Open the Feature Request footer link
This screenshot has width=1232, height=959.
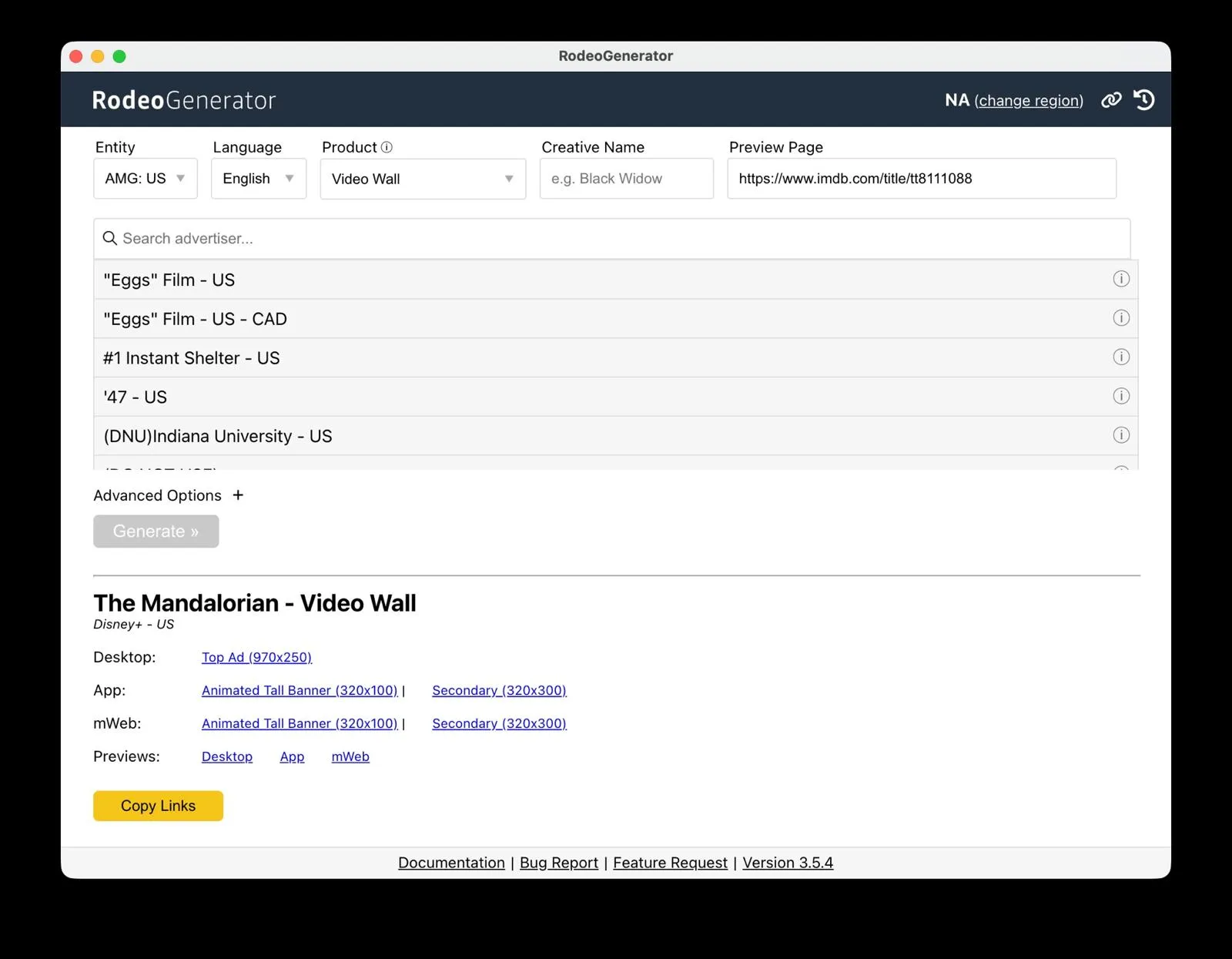coord(670,863)
